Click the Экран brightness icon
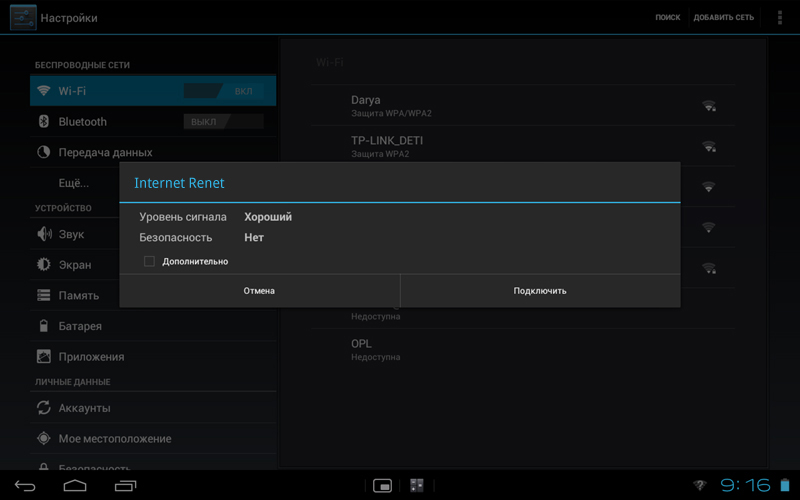 coord(44,264)
